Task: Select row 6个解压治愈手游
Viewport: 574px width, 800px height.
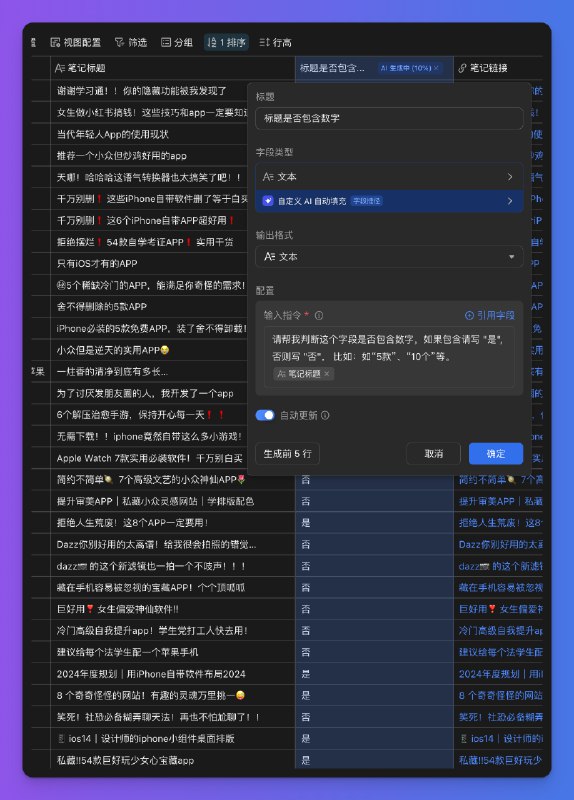Action: pos(141,415)
